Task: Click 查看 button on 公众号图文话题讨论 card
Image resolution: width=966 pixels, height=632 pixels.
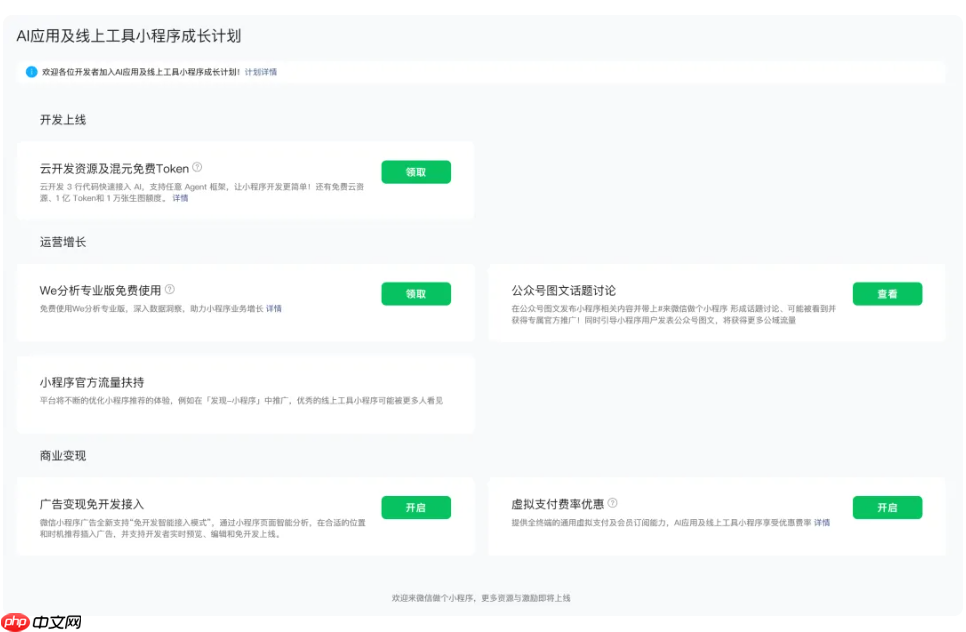Action: [887, 293]
